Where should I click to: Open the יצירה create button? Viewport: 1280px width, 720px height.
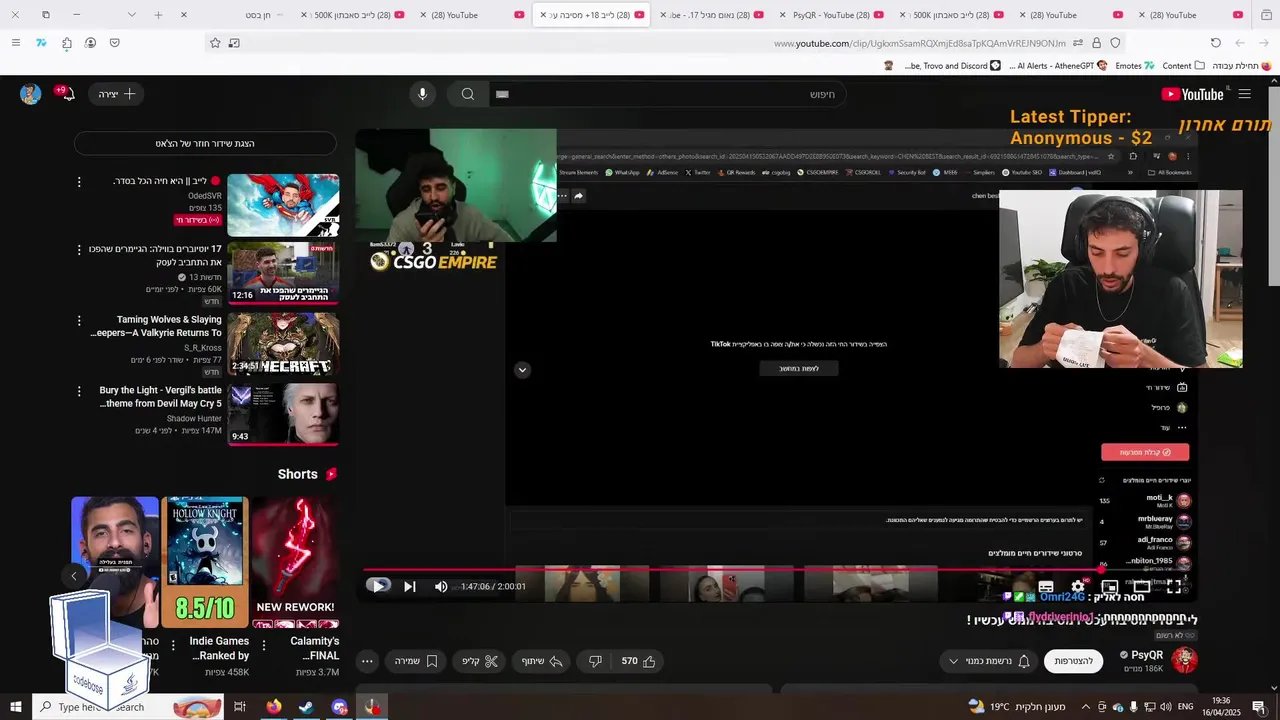click(117, 94)
